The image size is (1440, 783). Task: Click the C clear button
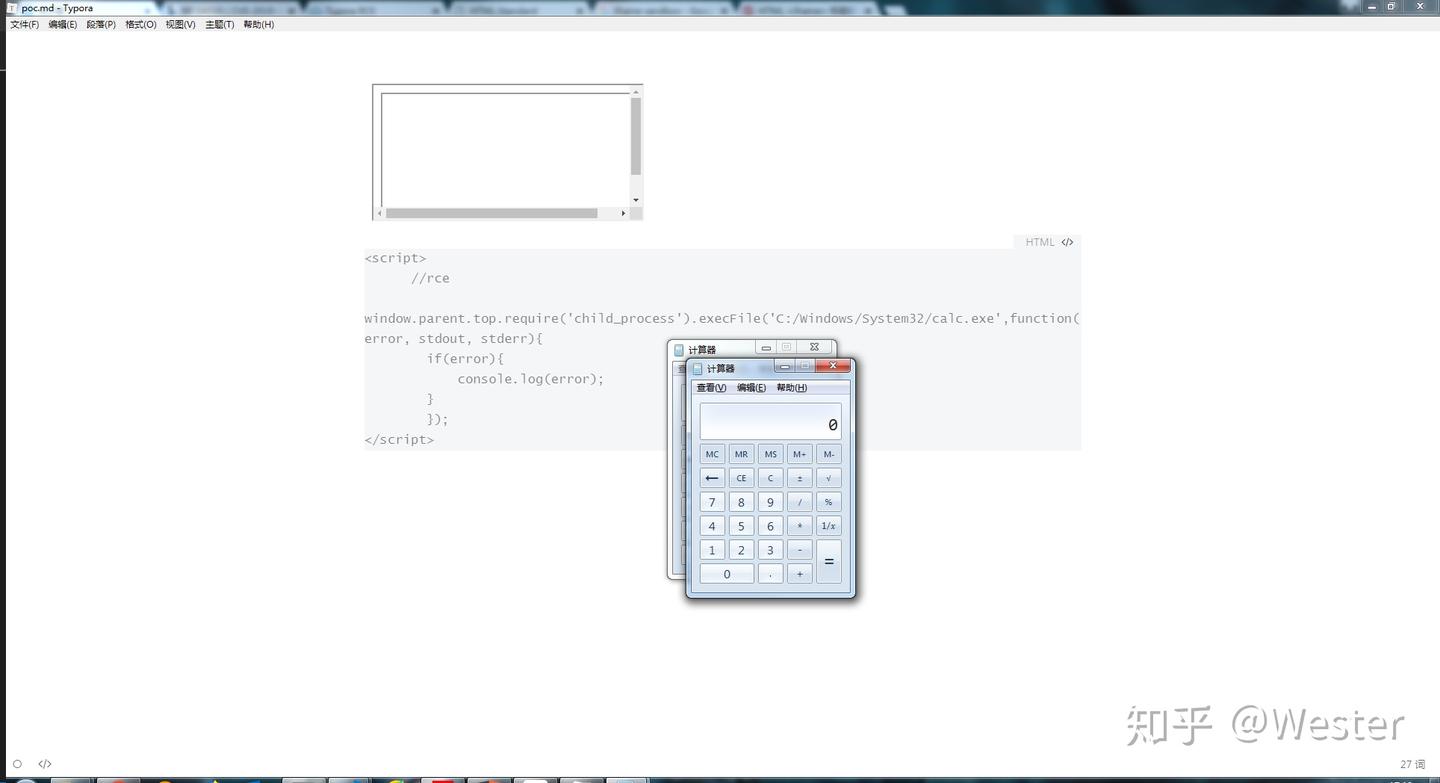point(770,478)
